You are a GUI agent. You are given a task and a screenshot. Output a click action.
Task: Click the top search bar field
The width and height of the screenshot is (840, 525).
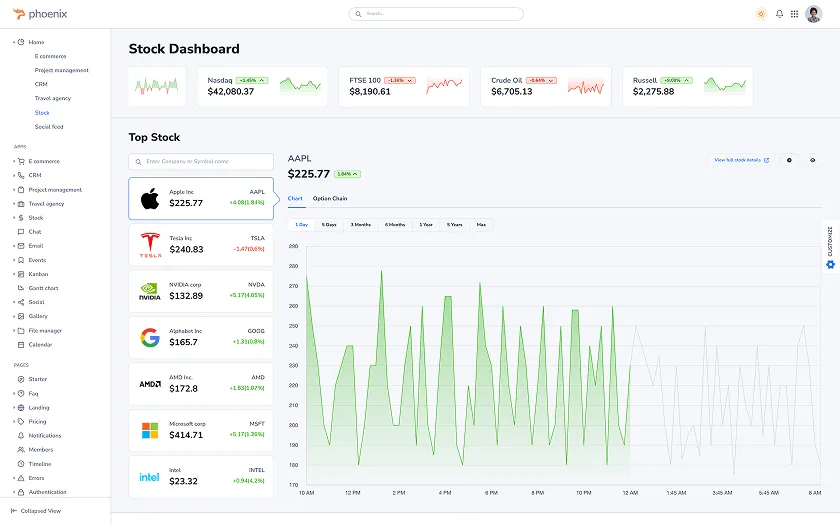436,14
